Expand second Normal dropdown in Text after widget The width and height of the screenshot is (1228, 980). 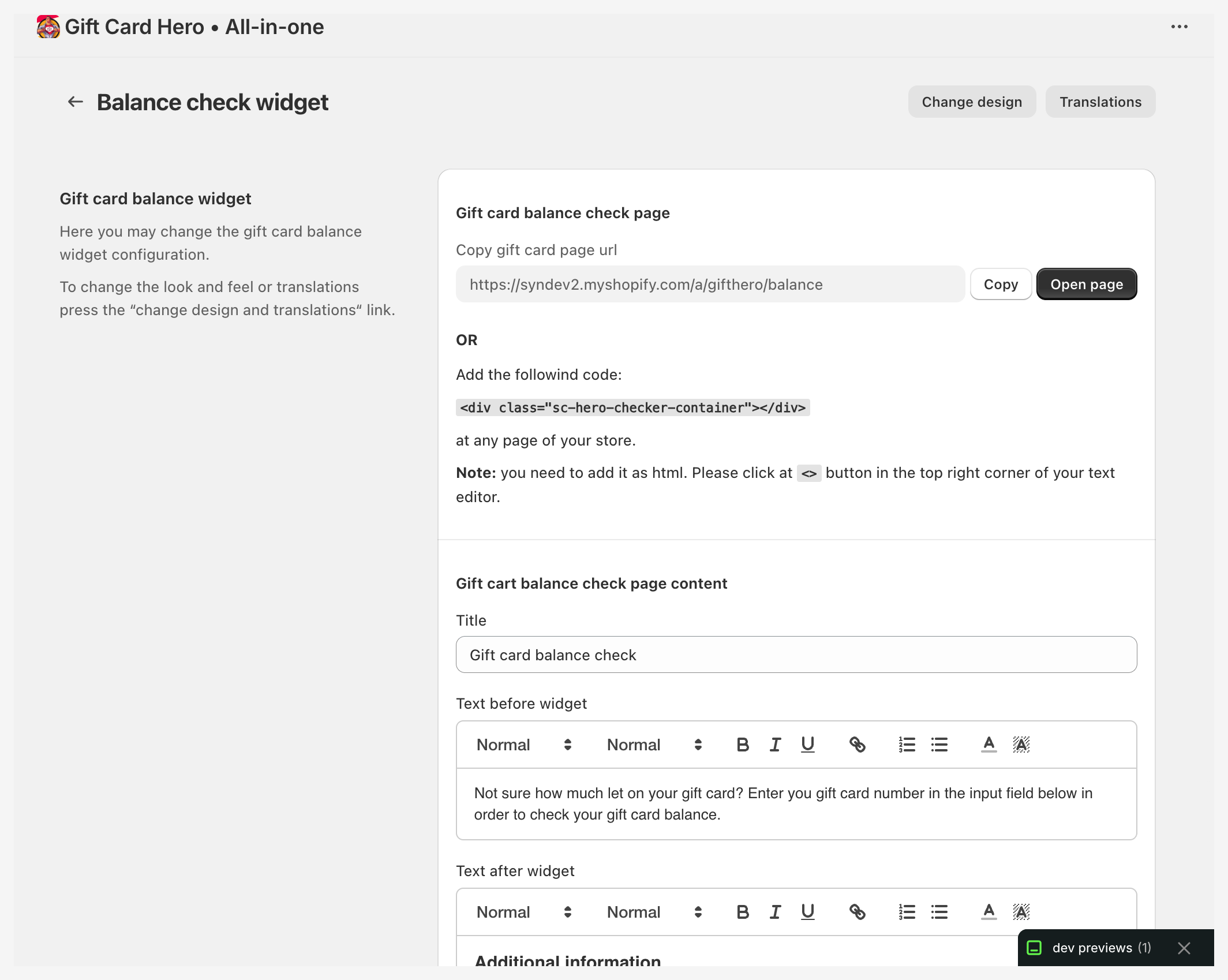pos(654,912)
